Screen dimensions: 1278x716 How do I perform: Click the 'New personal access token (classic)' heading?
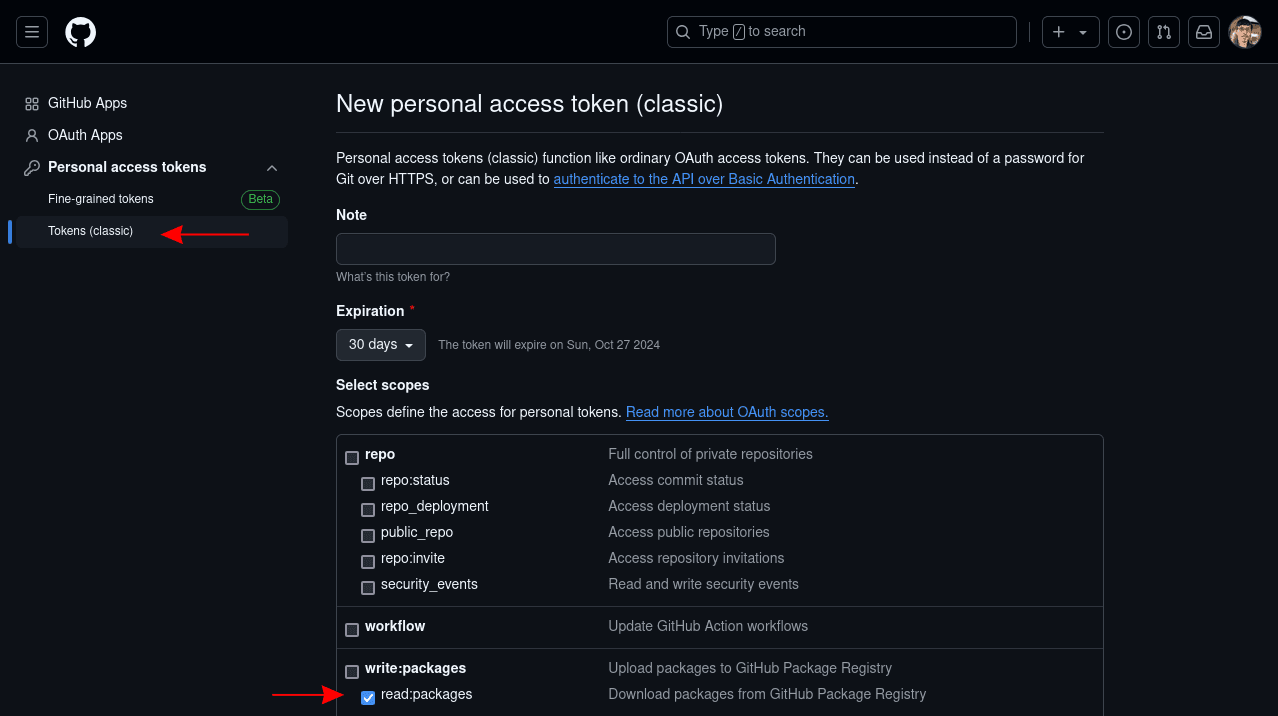530,104
